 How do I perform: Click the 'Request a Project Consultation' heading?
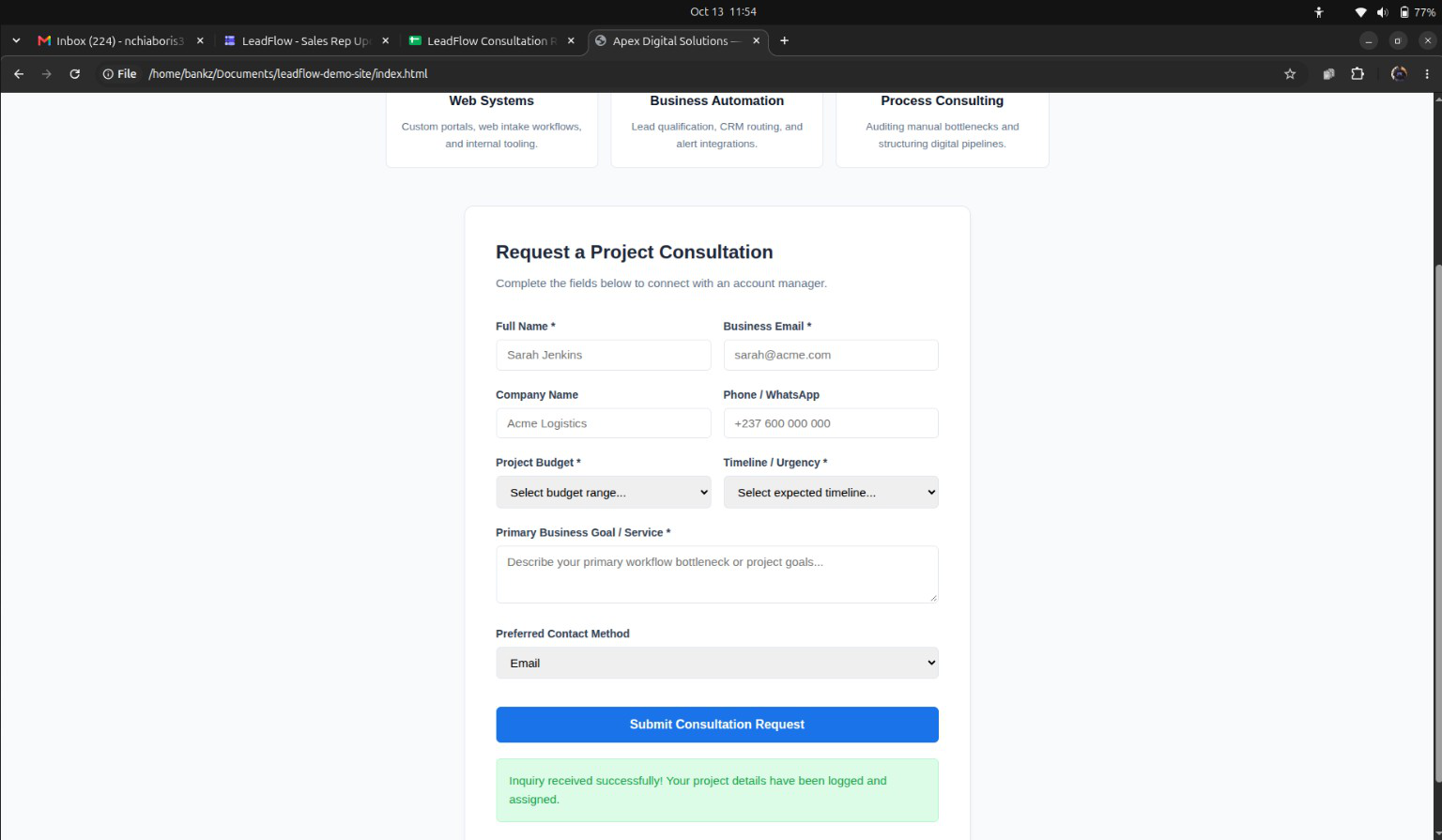[635, 252]
